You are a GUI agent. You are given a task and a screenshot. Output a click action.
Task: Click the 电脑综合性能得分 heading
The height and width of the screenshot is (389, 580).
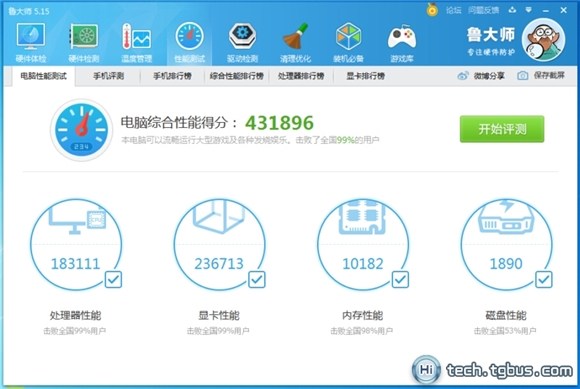click(179, 122)
